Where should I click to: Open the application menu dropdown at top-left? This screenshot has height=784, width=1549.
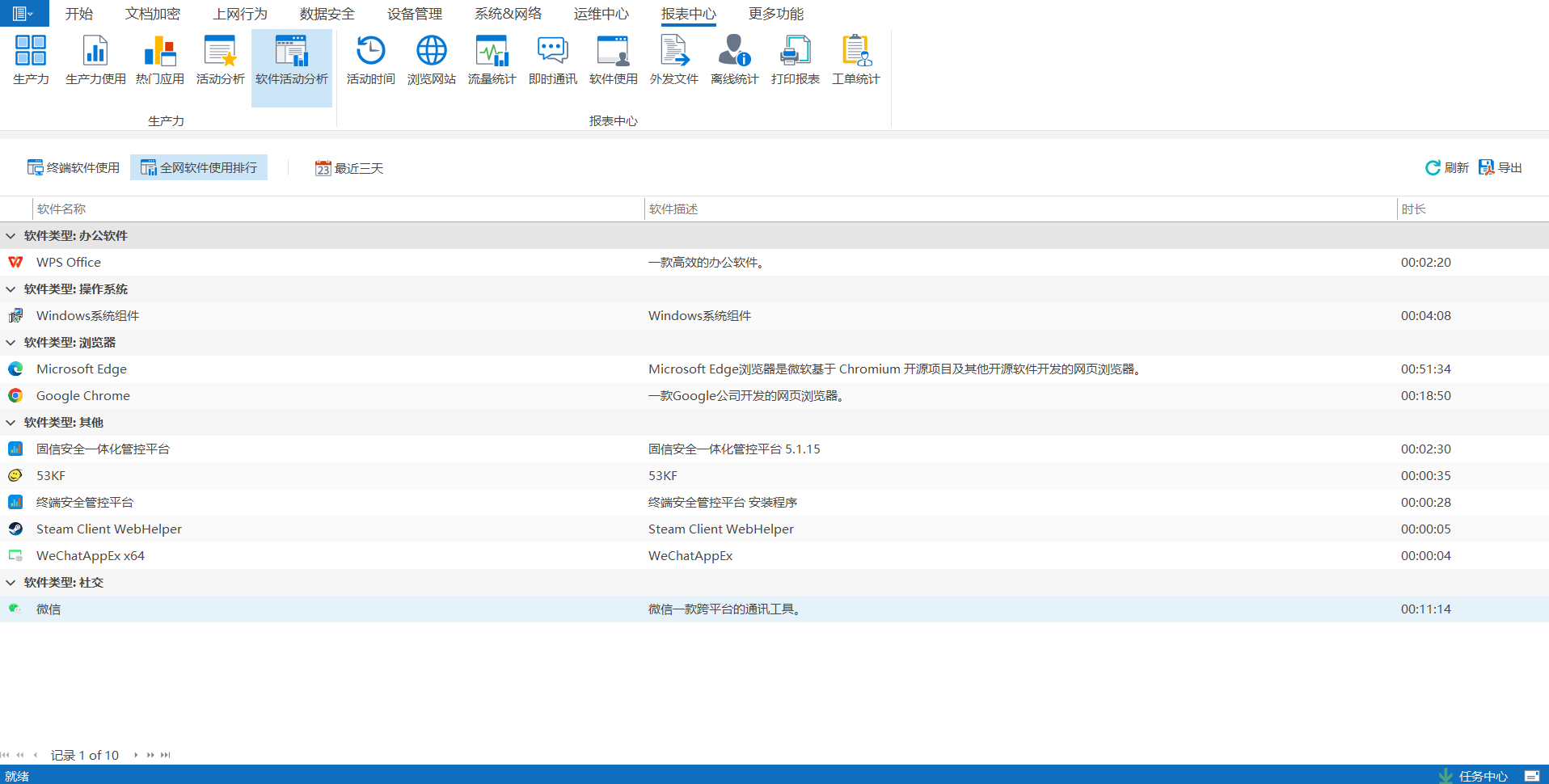(23, 14)
